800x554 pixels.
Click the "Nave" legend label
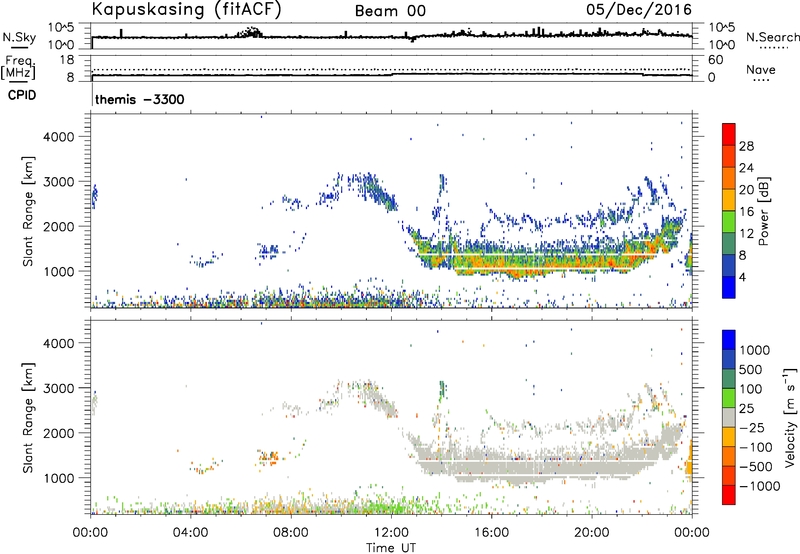[761, 69]
